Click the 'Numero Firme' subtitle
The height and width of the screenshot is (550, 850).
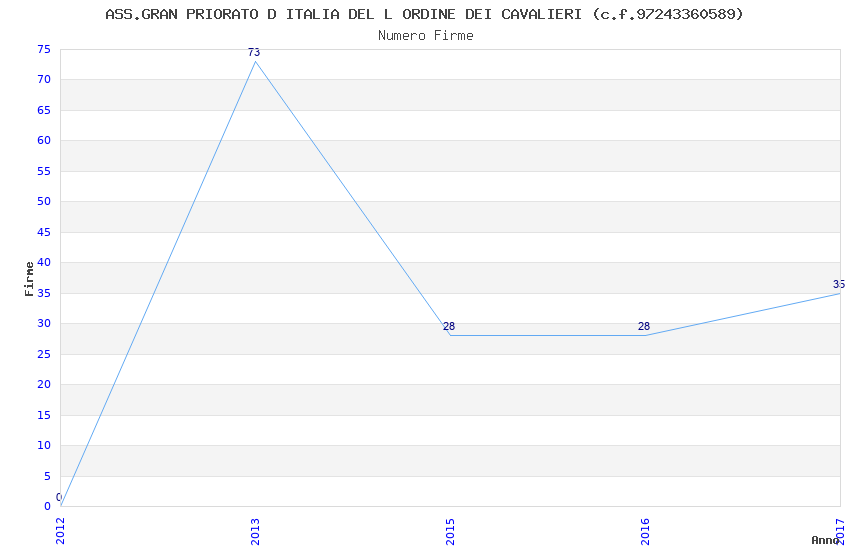coord(426,36)
